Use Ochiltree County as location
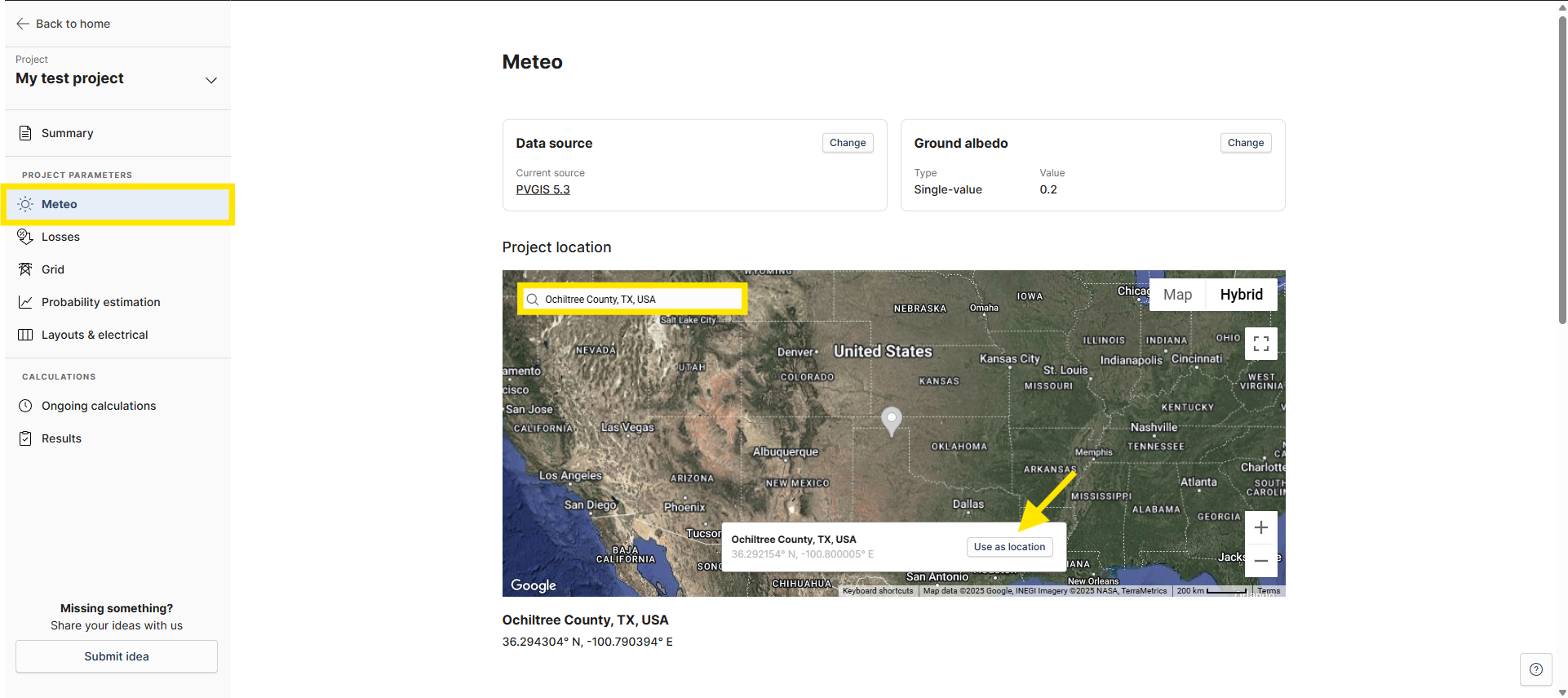The image size is (1568, 698). coord(1009,547)
